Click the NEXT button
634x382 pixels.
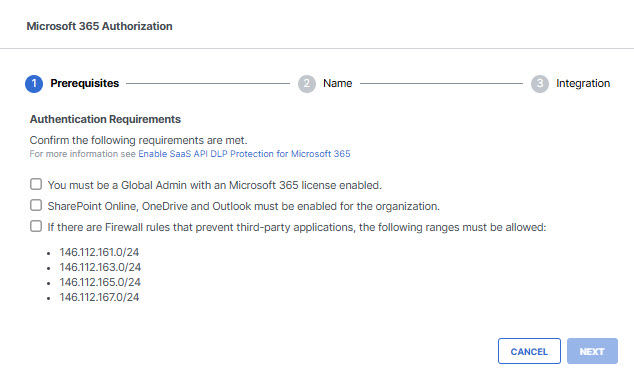point(592,351)
